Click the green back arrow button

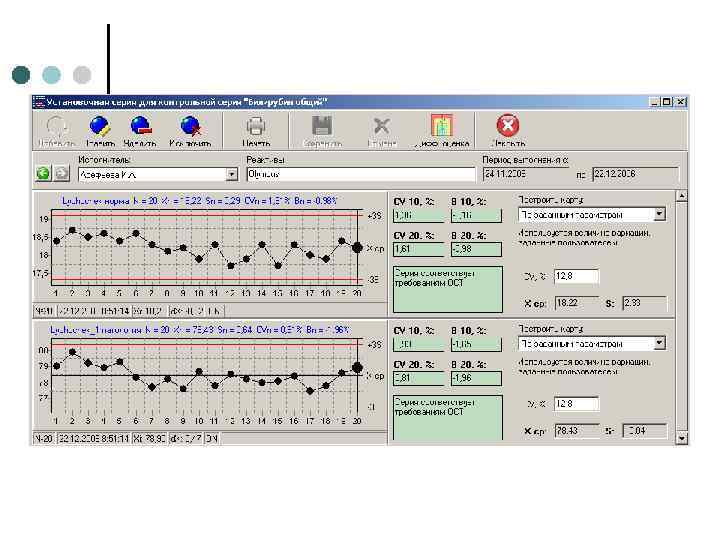pyautogui.click(x=43, y=174)
